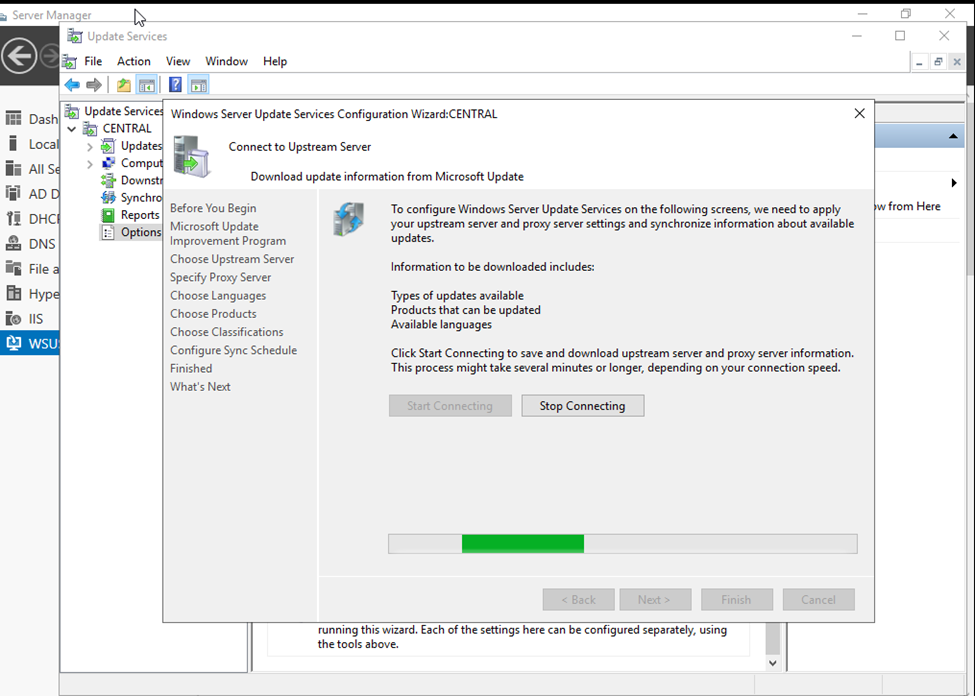975x696 pixels.
Task: Toggle Show/Hide Console Tree toolbar icon
Action: click(147, 85)
